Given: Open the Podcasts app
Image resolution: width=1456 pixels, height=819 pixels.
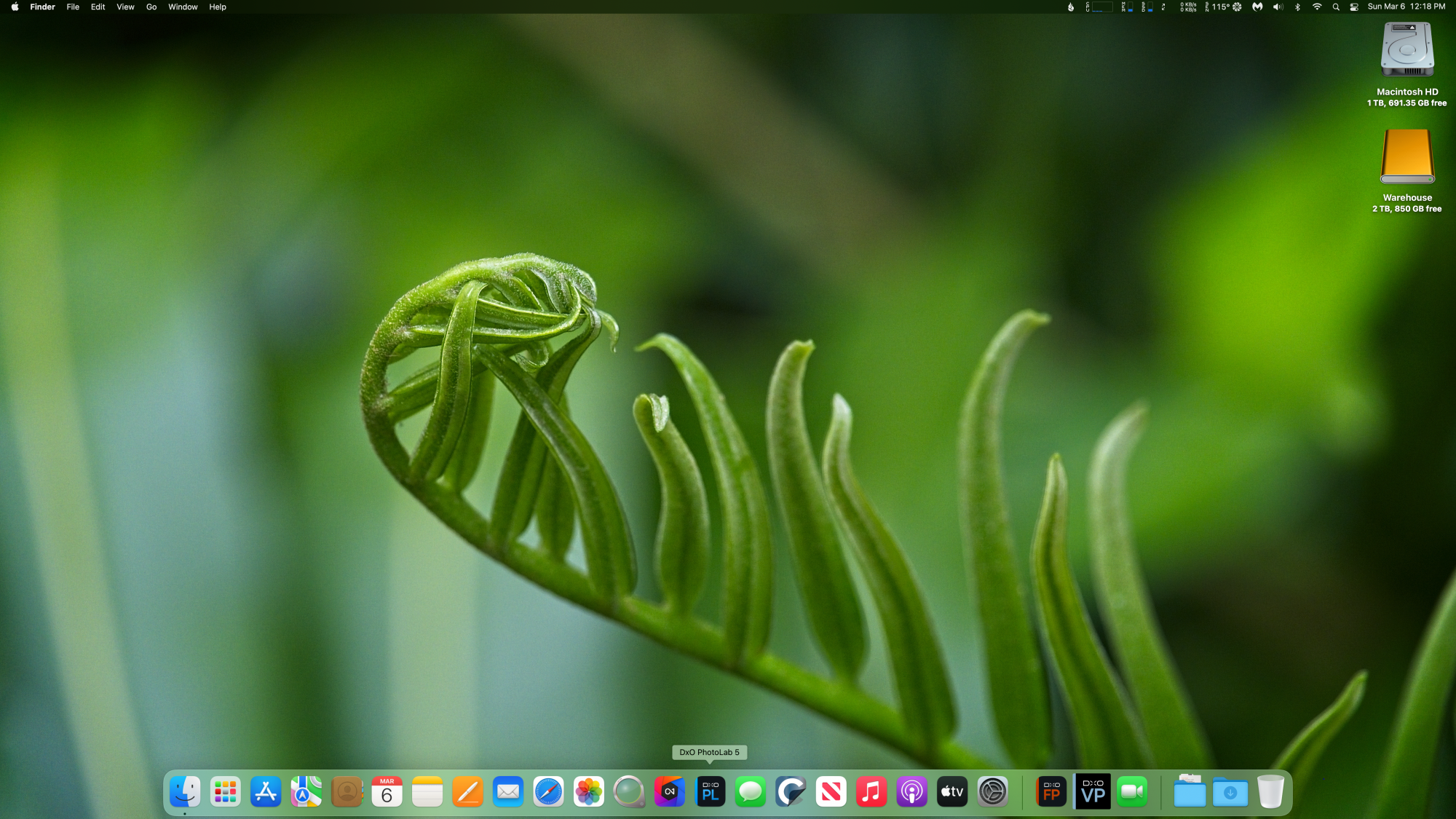Looking at the screenshot, I should pos(911,792).
